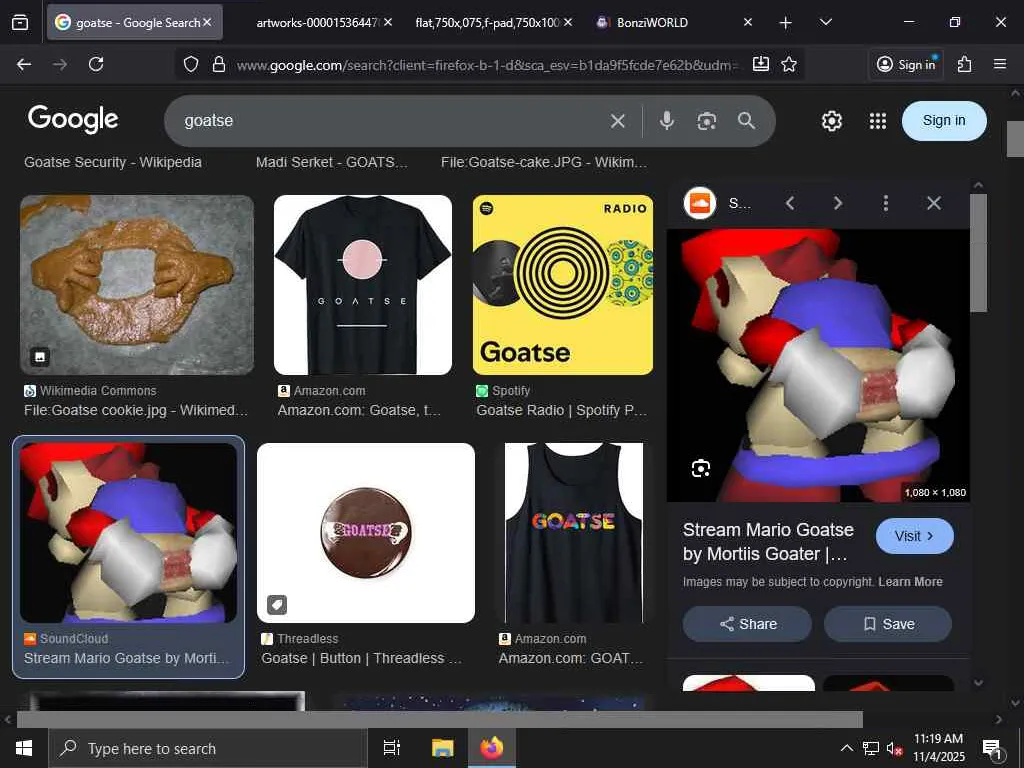Open the Amazon GOATSE tank top thumbnail
The height and width of the screenshot is (768, 1024).
pyautogui.click(x=573, y=533)
